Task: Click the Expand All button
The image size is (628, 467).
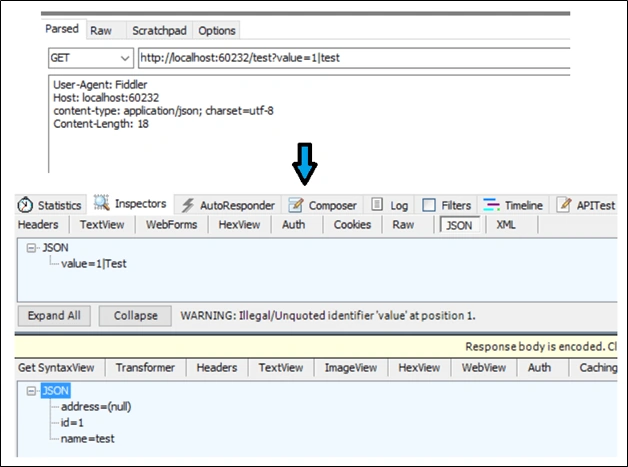Action: [x=54, y=316]
